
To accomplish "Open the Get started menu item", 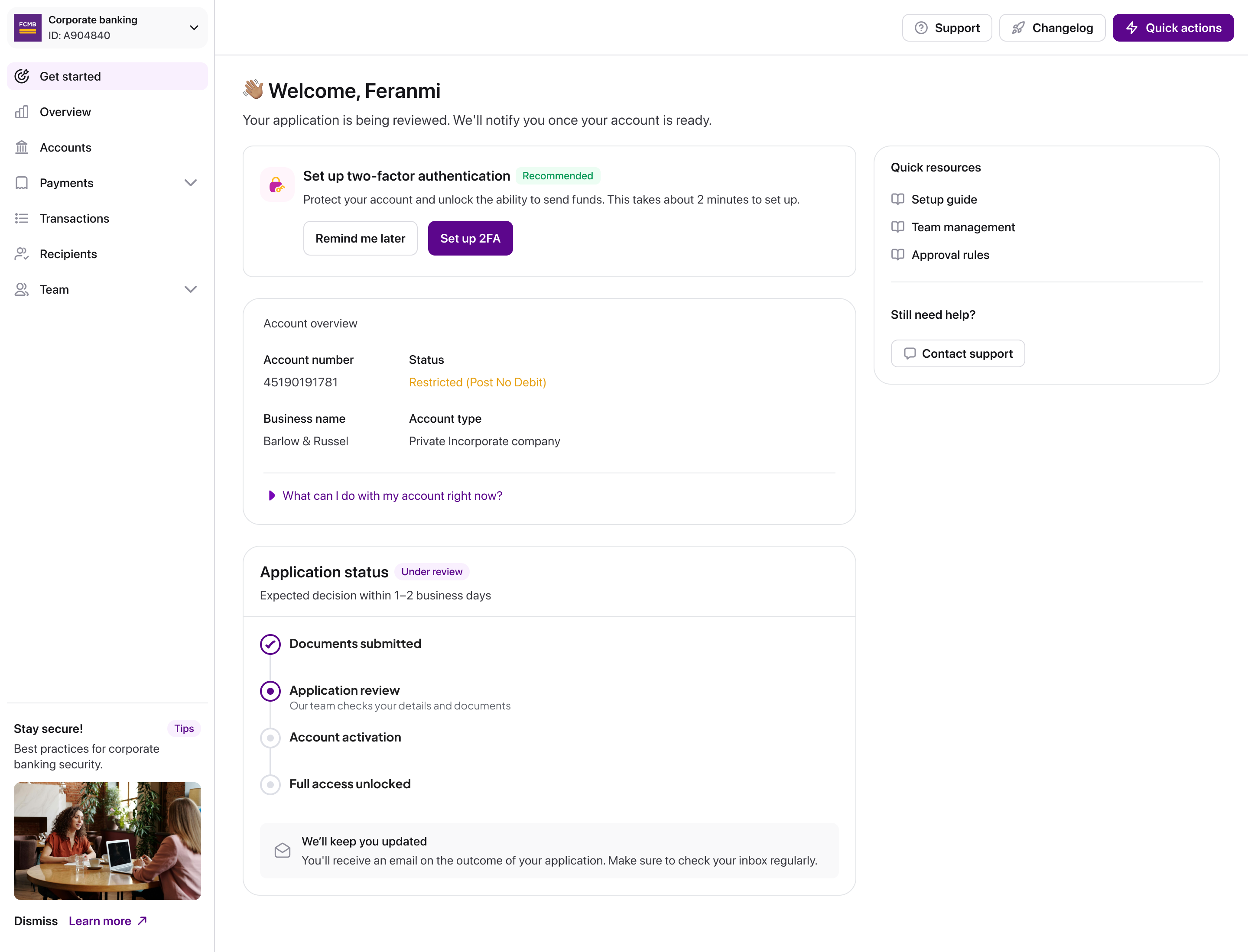I will 107,77.
